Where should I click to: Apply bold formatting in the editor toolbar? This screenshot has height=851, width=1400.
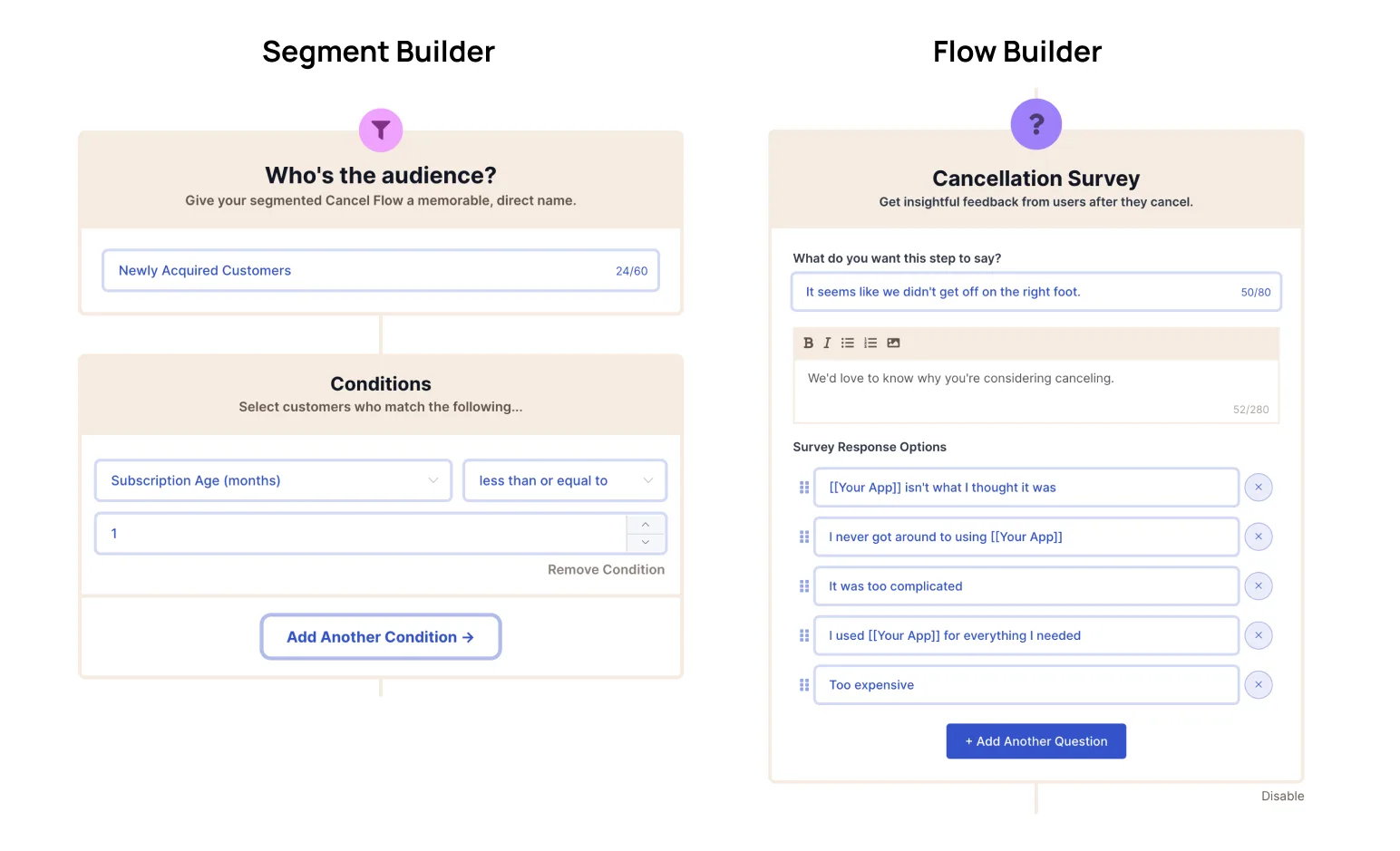pos(808,343)
